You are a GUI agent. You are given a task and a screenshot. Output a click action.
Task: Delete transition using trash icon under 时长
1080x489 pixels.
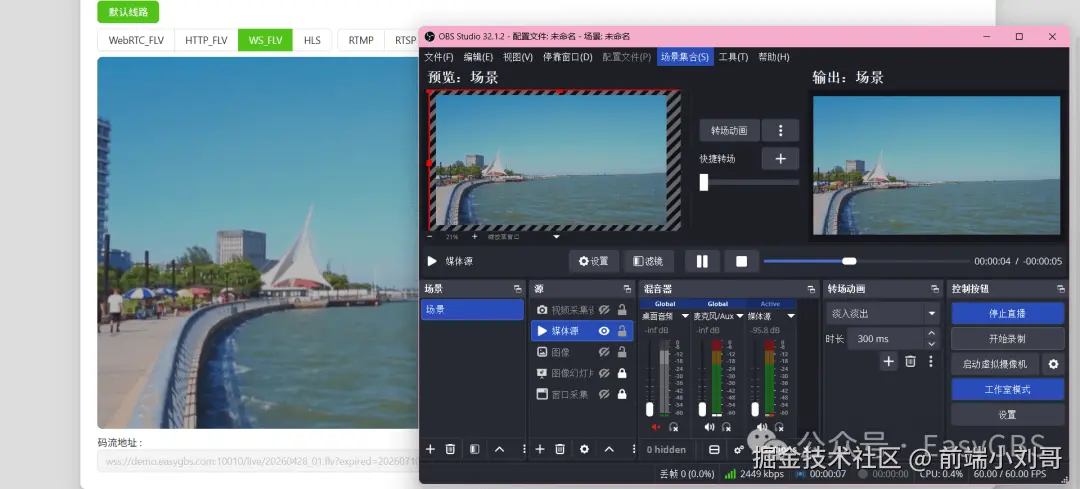click(x=910, y=361)
